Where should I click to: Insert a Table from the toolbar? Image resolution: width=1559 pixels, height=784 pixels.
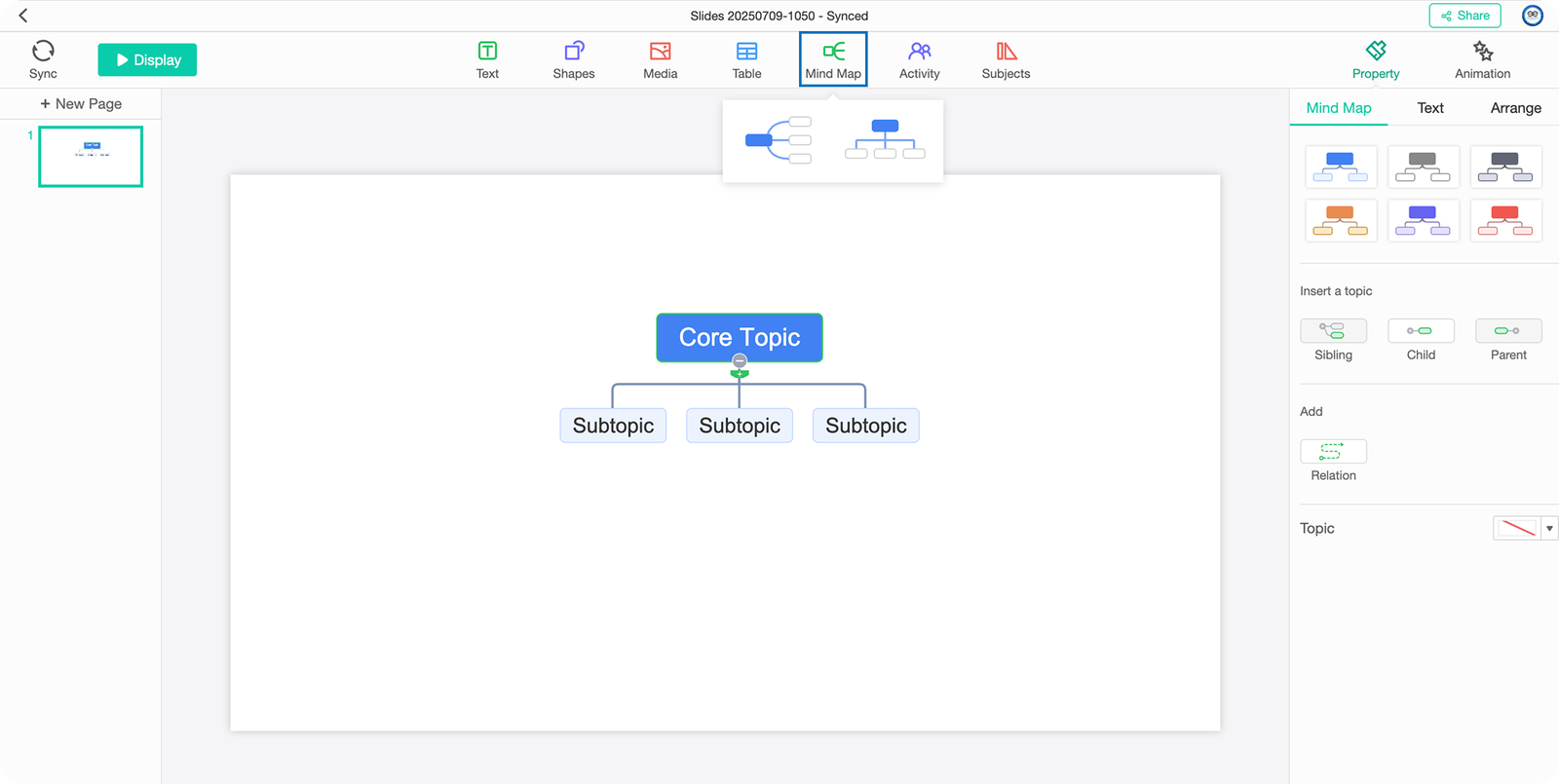(x=746, y=59)
